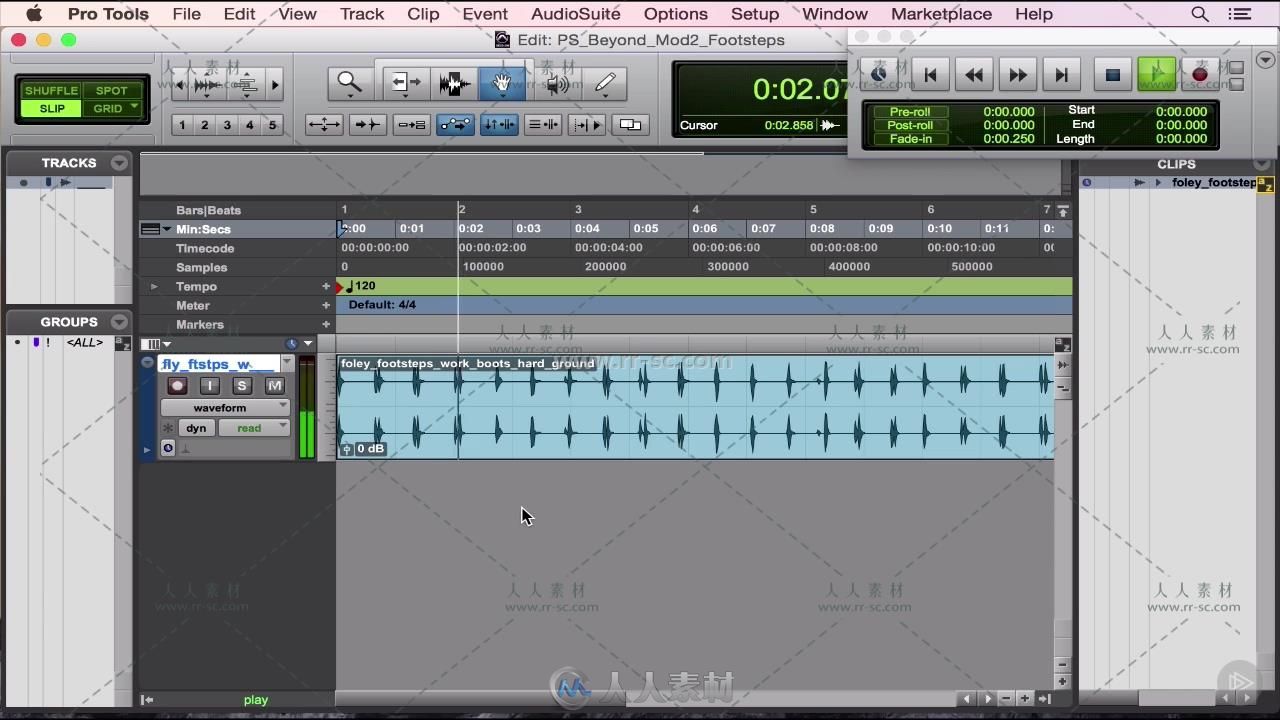Screen dimensions: 1280x720
Task: Open Grid mode dropdown arrow
Action: point(132,107)
